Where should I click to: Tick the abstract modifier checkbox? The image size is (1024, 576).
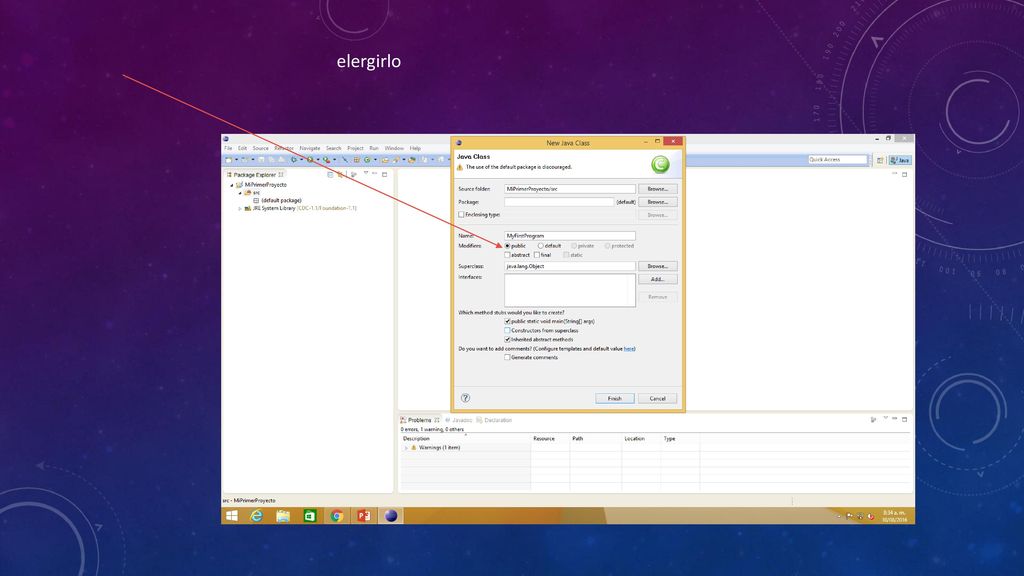[507, 255]
